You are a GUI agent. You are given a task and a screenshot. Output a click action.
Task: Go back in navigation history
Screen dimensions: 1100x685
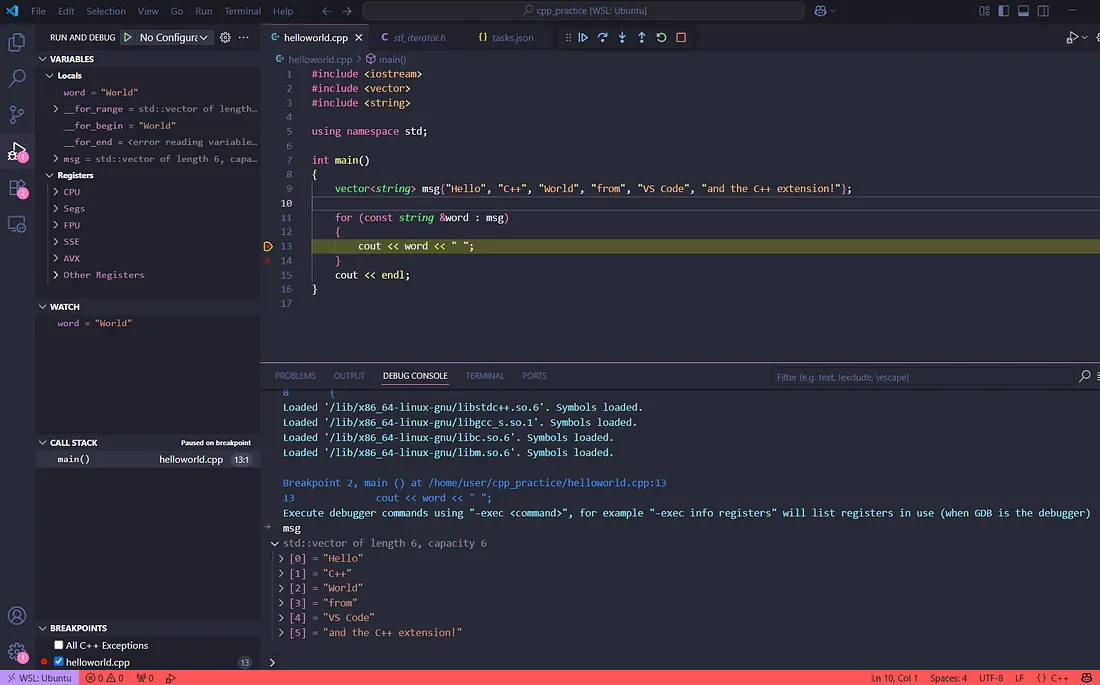[x=327, y=11]
